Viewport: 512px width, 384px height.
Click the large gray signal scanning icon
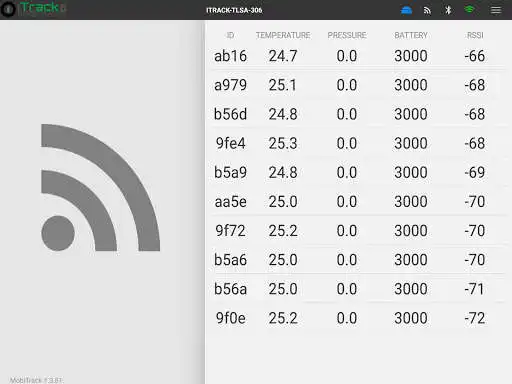coord(100,187)
